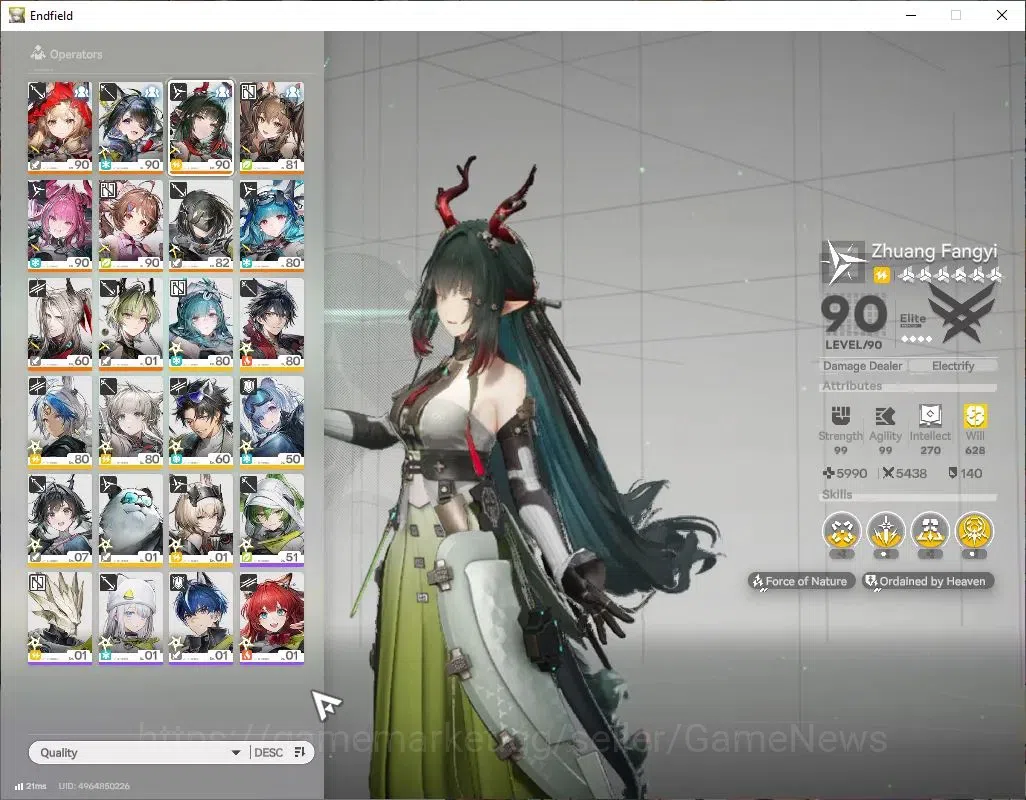Click the yellow electric element icon
Screen dimensions: 1026x800
click(881, 275)
